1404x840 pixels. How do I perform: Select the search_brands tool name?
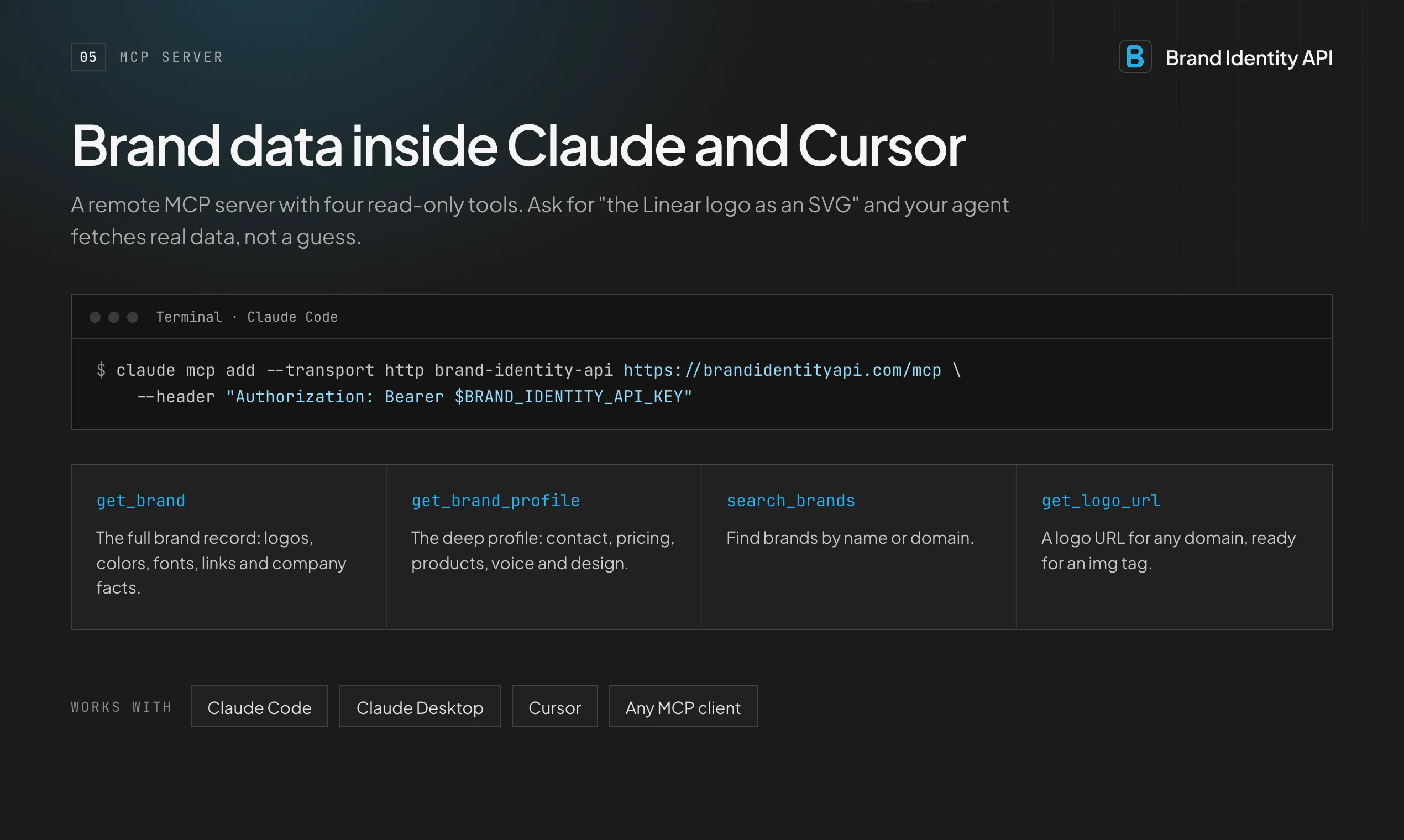(x=791, y=501)
